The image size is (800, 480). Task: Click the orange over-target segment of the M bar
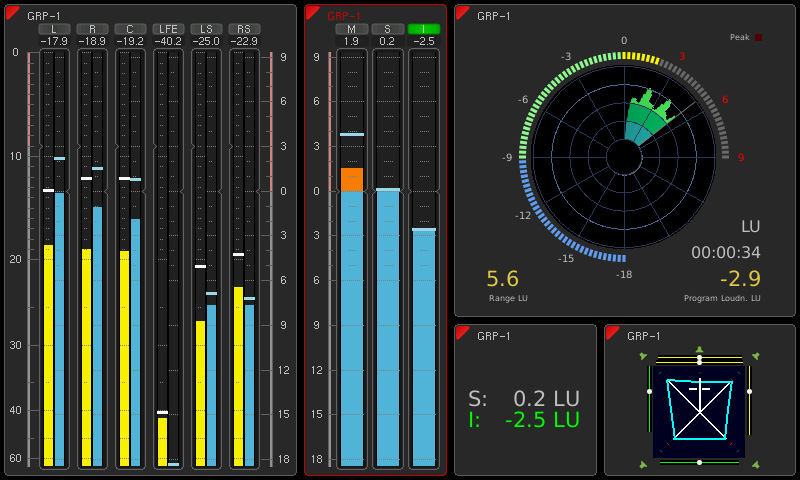[352, 180]
